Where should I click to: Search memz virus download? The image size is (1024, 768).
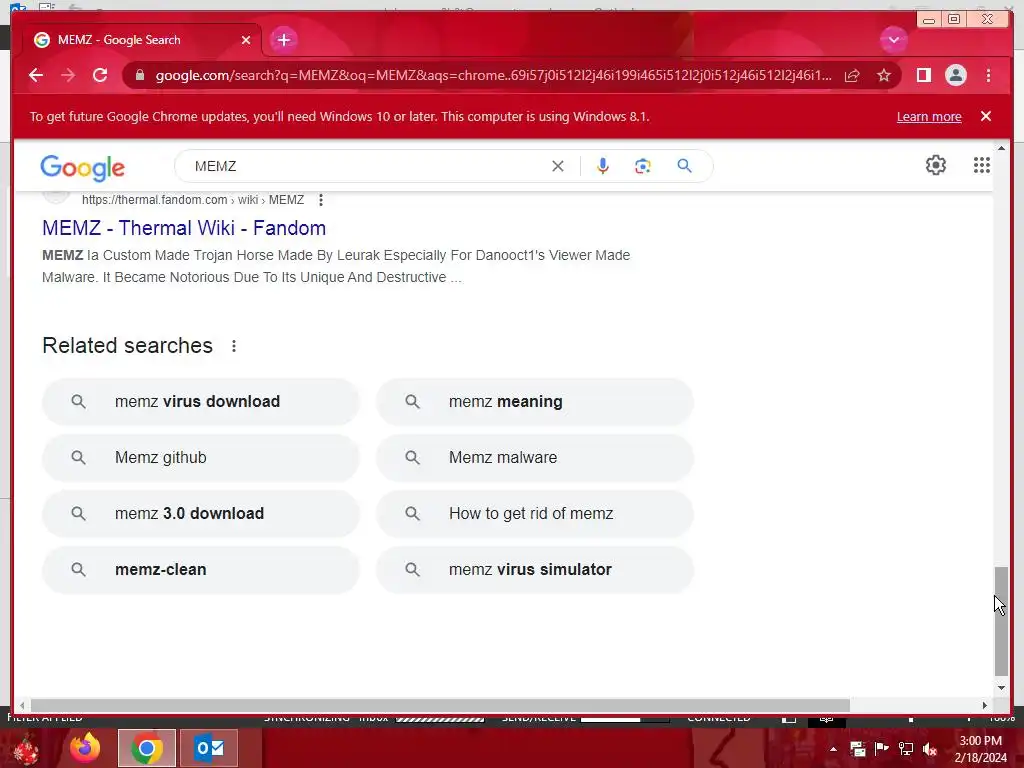pyautogui.click(x=200, y=402)
